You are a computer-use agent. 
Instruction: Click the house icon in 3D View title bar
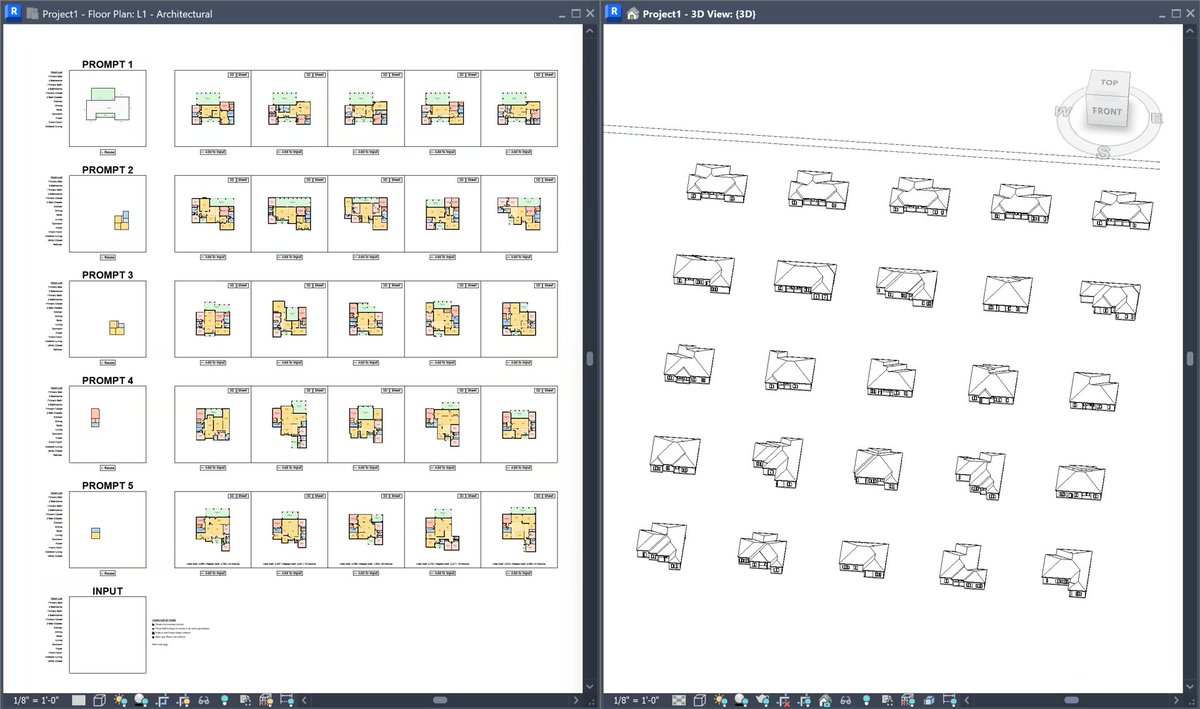click(632, 14)
